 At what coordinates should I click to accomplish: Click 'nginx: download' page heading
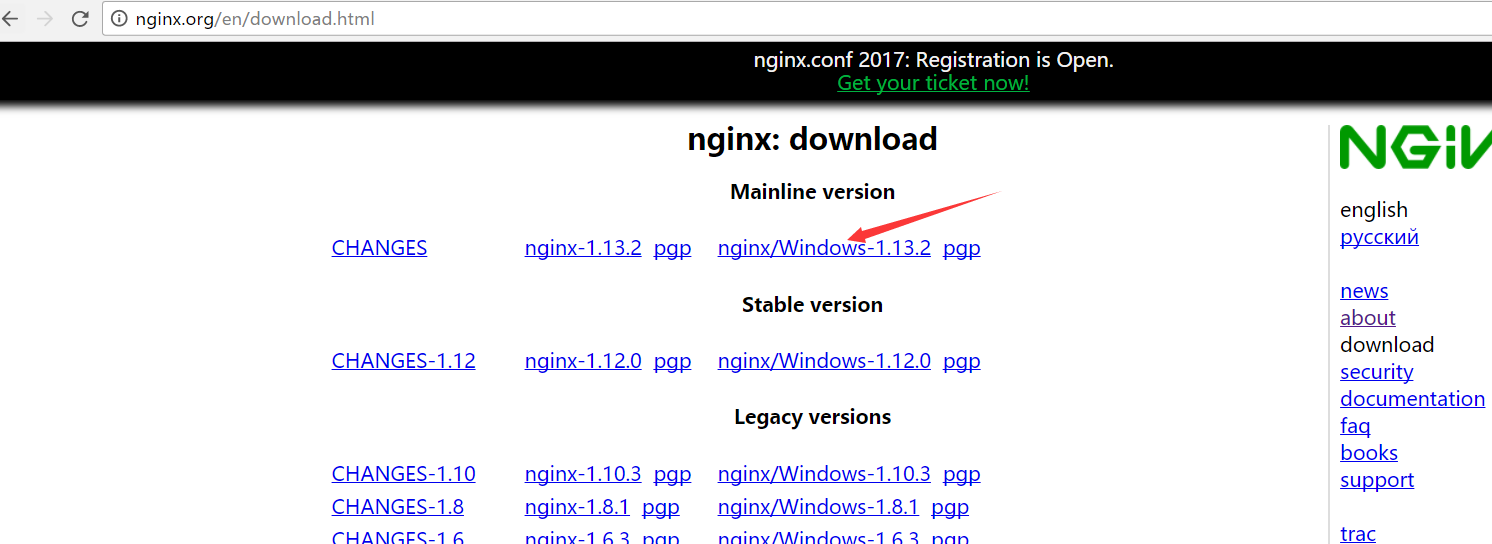tap(812, 139)
